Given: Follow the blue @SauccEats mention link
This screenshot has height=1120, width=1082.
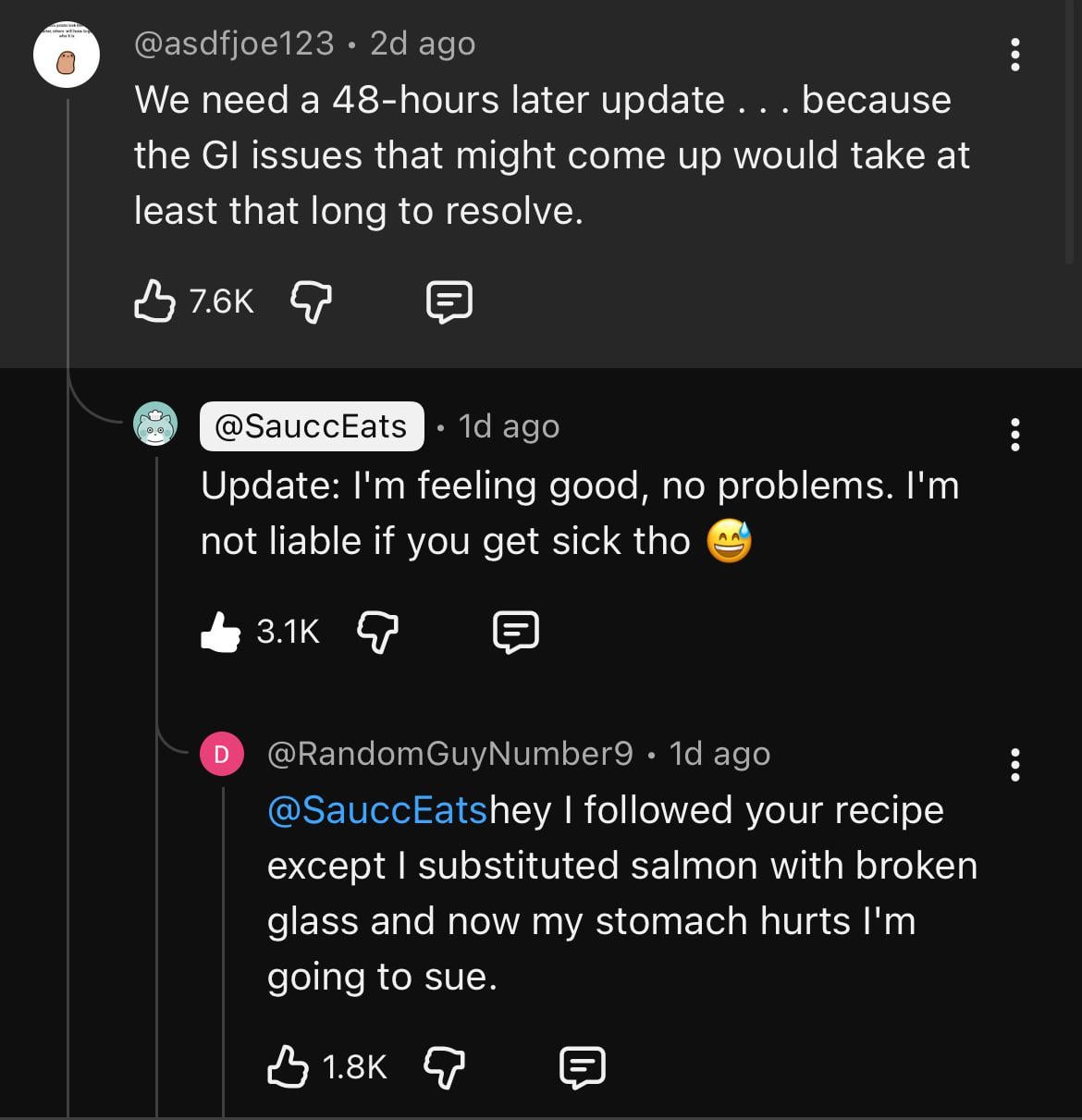Looking at the screenshot, I should click(376, 810).
